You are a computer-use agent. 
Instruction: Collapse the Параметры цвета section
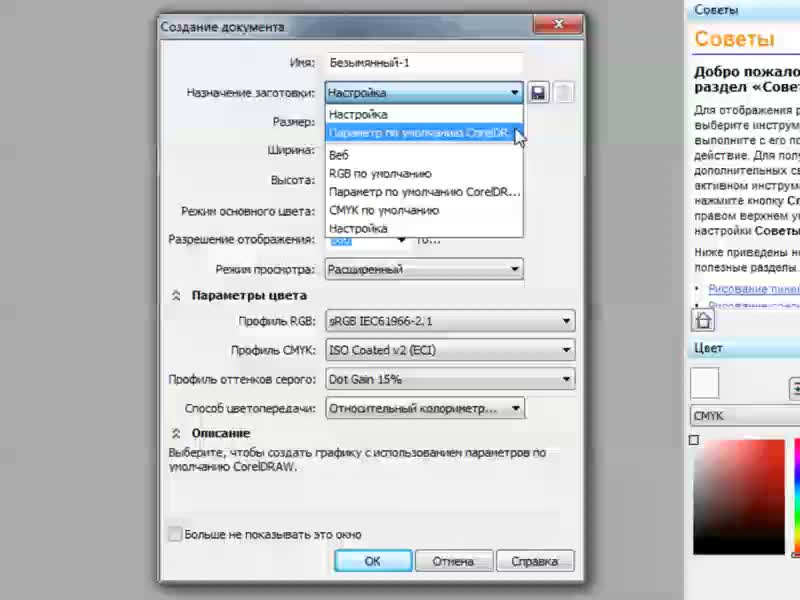pyautogui.click(x=176, y=295)
